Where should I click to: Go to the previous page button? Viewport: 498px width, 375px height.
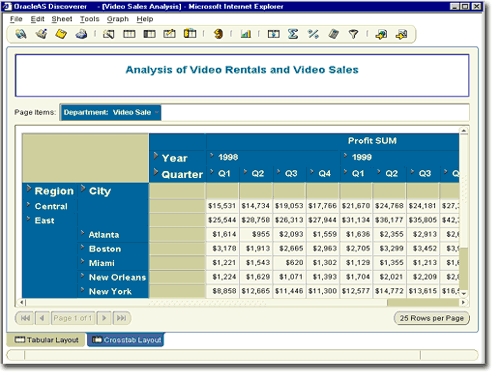point(42,318)
